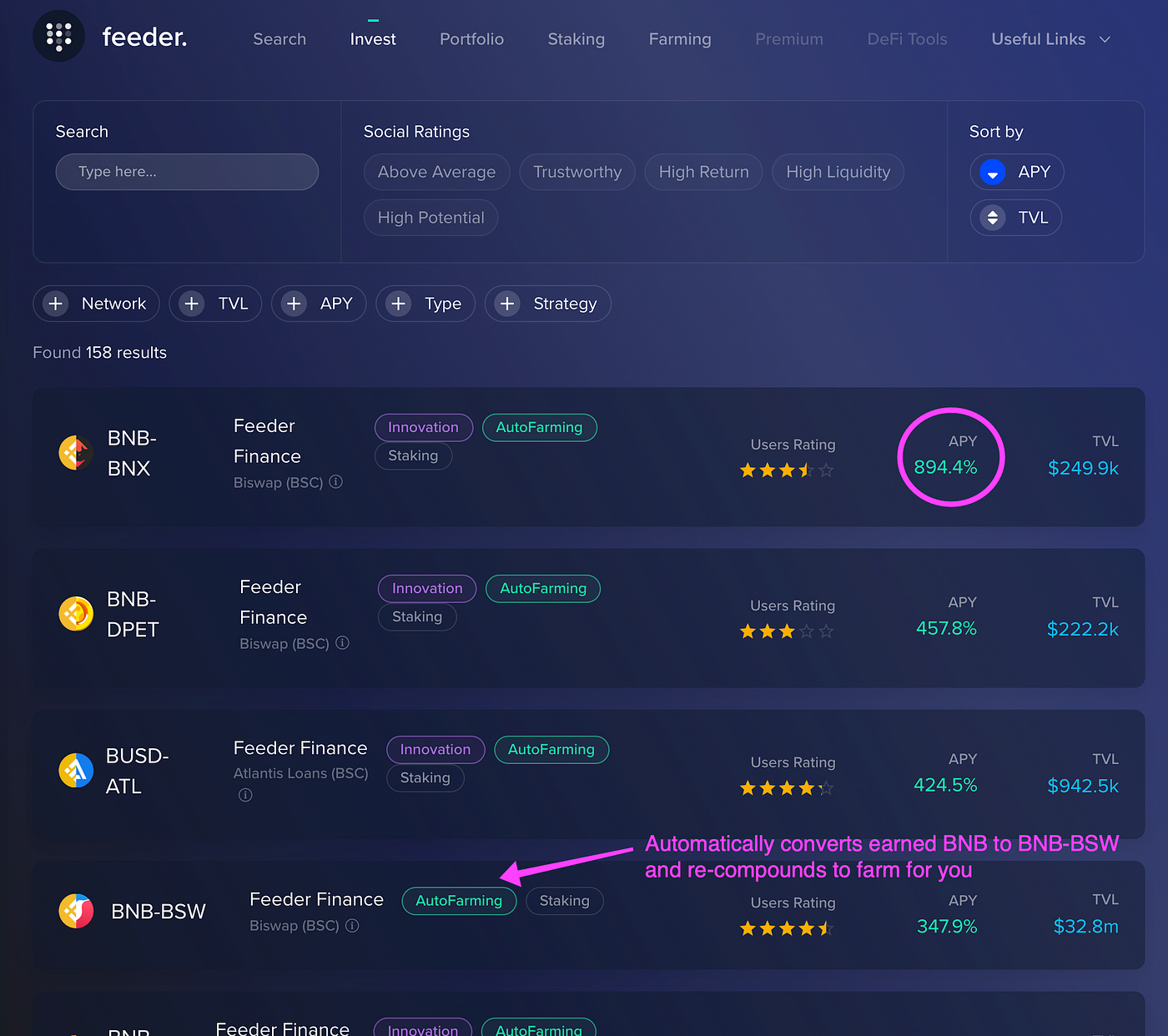The height and width of the screenshot is (1036, 1168).
Task: Open the BNB-DPET pair name
Action: tap(133, 614)
